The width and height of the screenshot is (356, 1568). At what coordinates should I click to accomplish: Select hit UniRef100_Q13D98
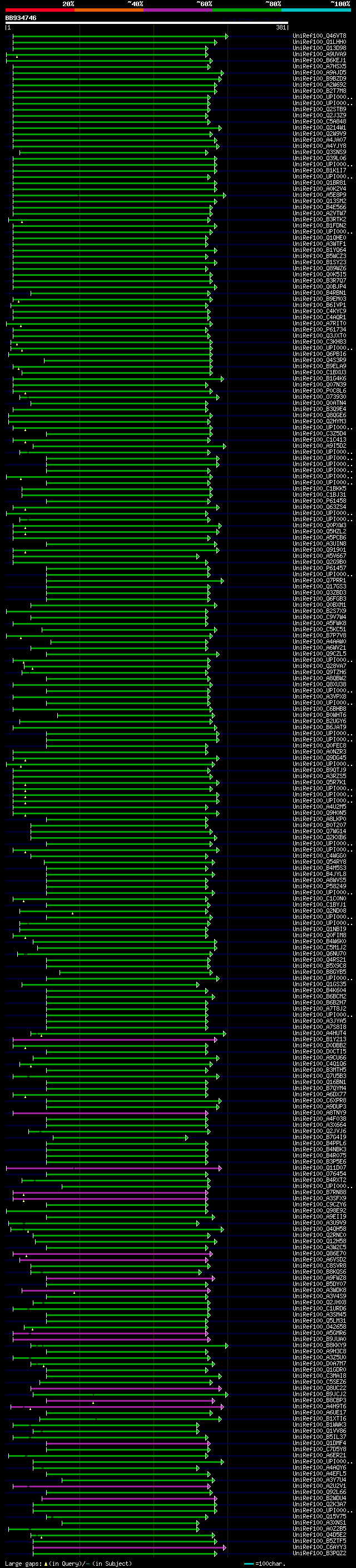pyautogui.click(x=319, y=48)
